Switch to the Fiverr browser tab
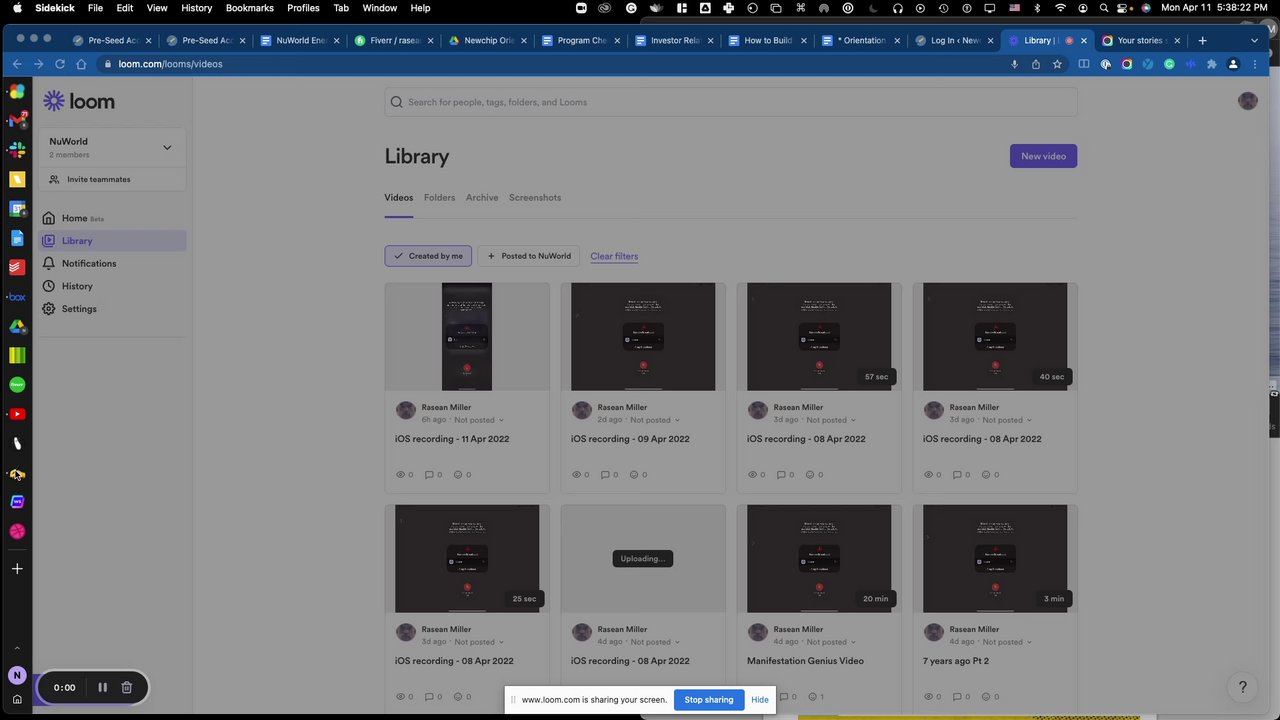This screenshot has width=1280, height=720. (395, 41)
